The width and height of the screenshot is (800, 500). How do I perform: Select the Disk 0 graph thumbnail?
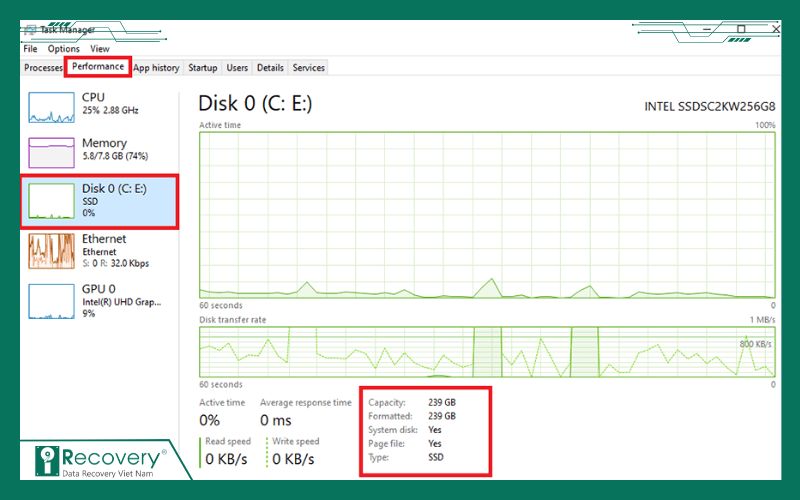[51, 200]
